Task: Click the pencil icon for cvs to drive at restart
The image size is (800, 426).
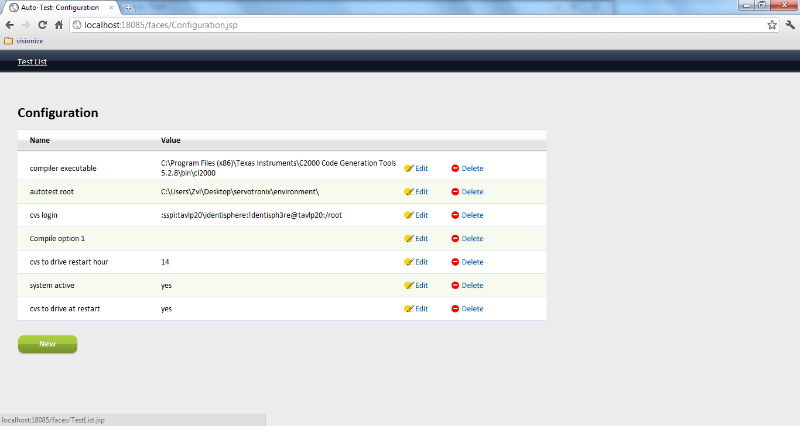Action: [409, 309]
